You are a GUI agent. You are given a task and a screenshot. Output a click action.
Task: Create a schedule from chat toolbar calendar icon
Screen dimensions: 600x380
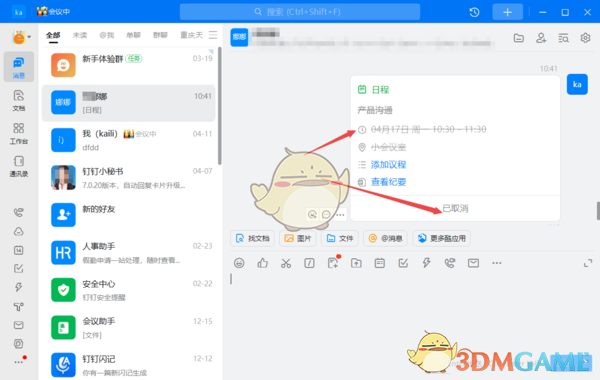coord(380,263)
